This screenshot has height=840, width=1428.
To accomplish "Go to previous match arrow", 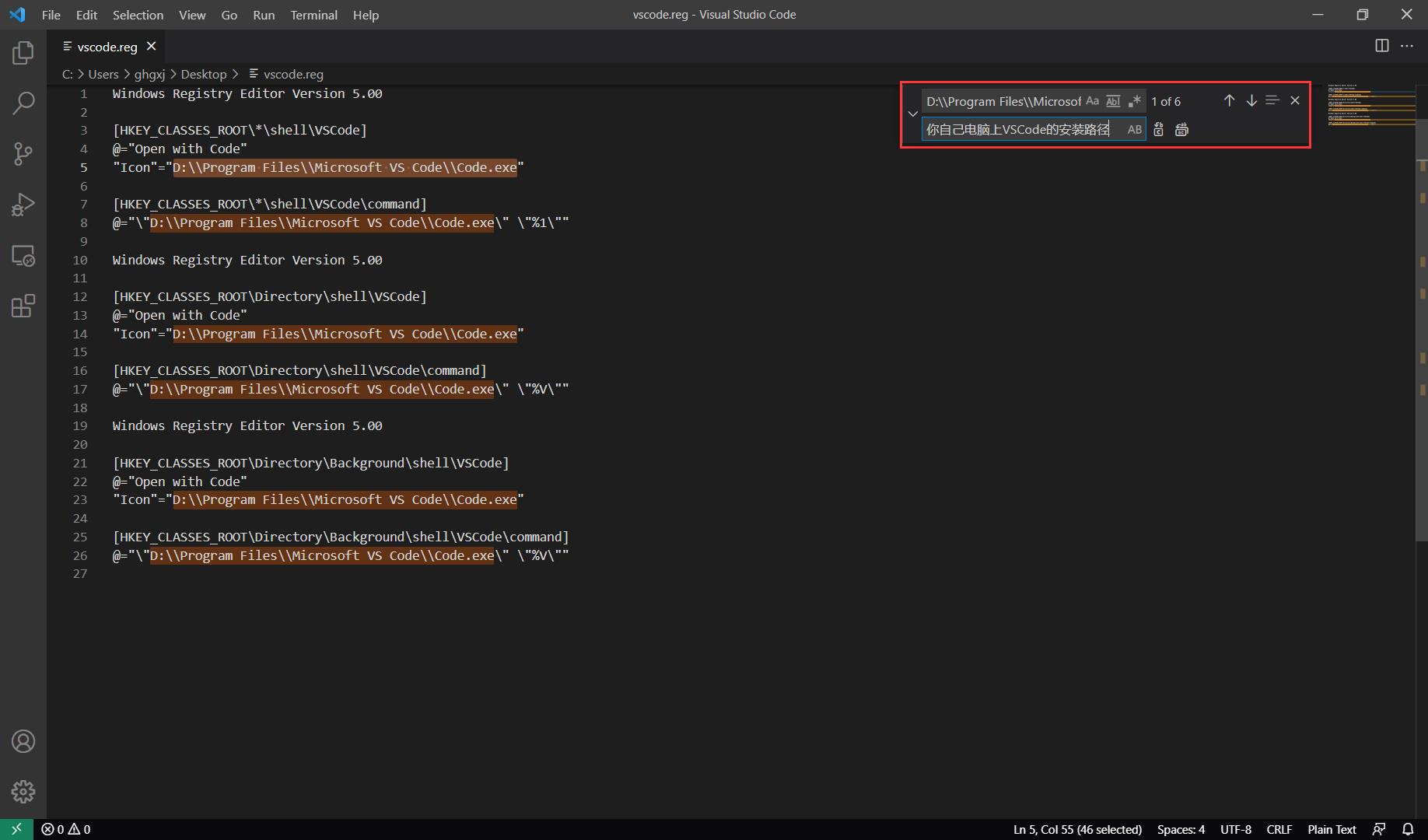I will pyautogui.click(x=1229, y=100).
